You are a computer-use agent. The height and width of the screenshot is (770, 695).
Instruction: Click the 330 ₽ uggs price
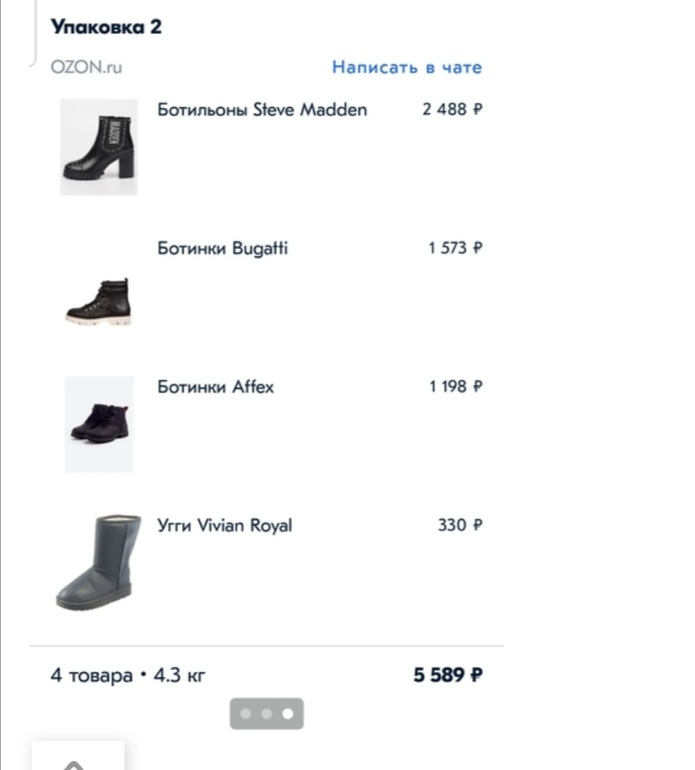[460, 525]
